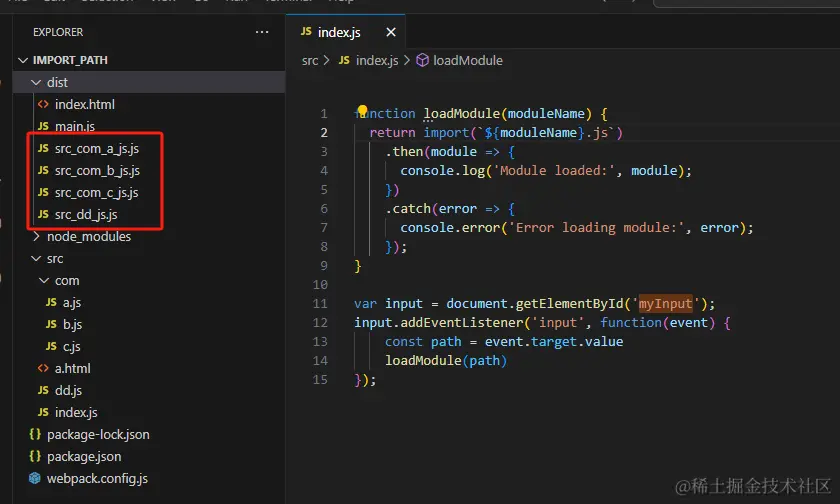Screen dimensions: 840x504
Task: Click braces icon beside package-lock.json
Action: coord(35,434)
